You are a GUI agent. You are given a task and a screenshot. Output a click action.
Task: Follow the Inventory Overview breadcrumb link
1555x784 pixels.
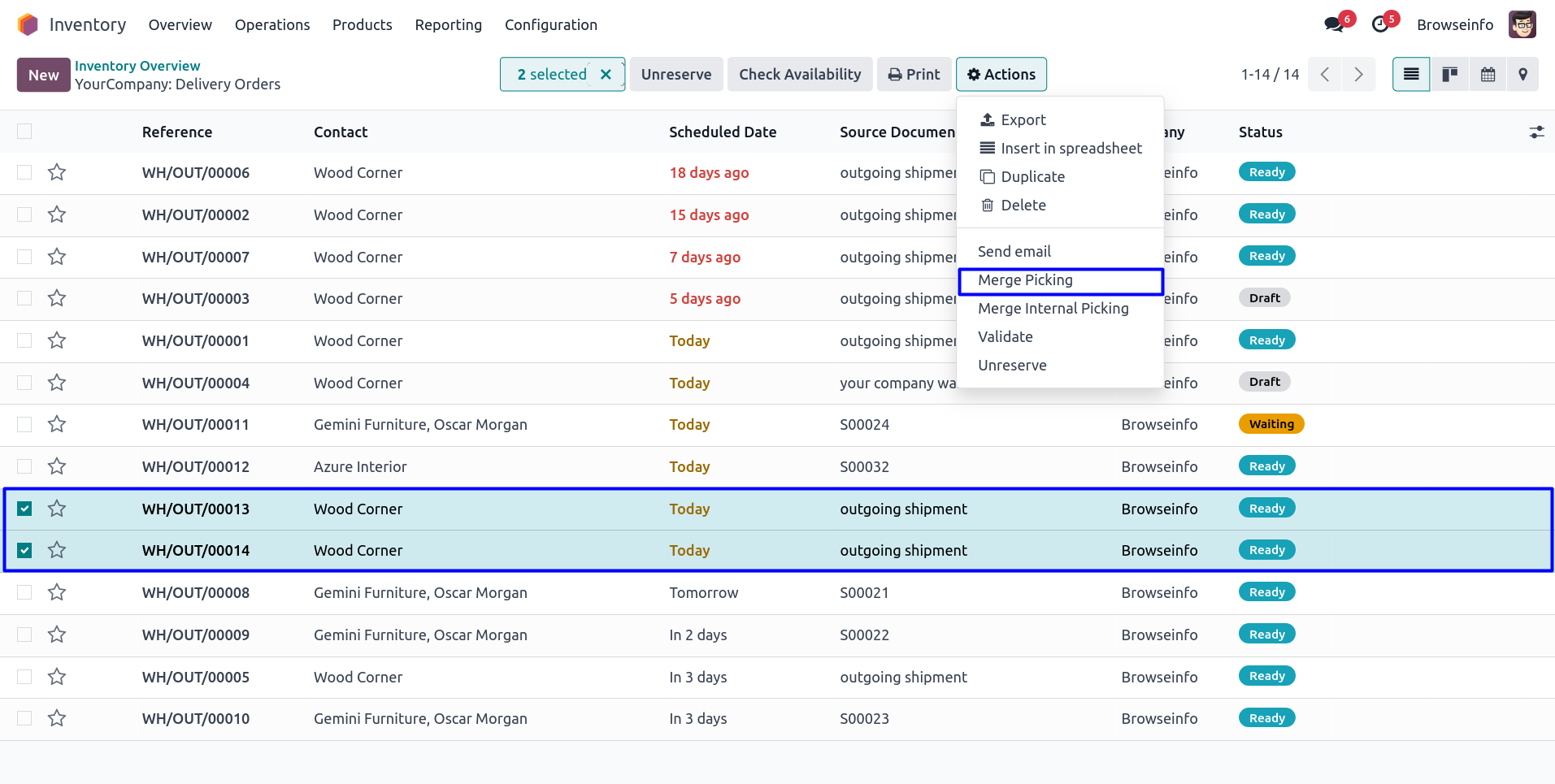click(137, 66)
